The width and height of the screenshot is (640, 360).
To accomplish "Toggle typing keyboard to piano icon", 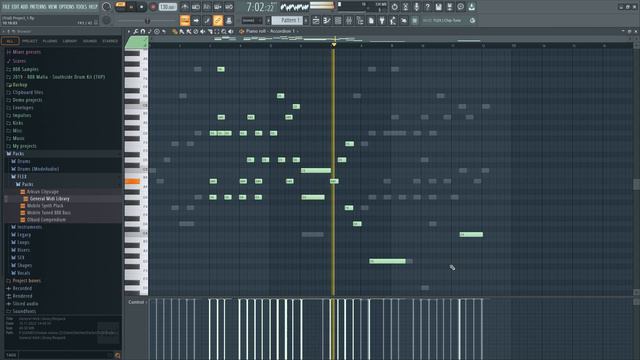I will [185, 20].
